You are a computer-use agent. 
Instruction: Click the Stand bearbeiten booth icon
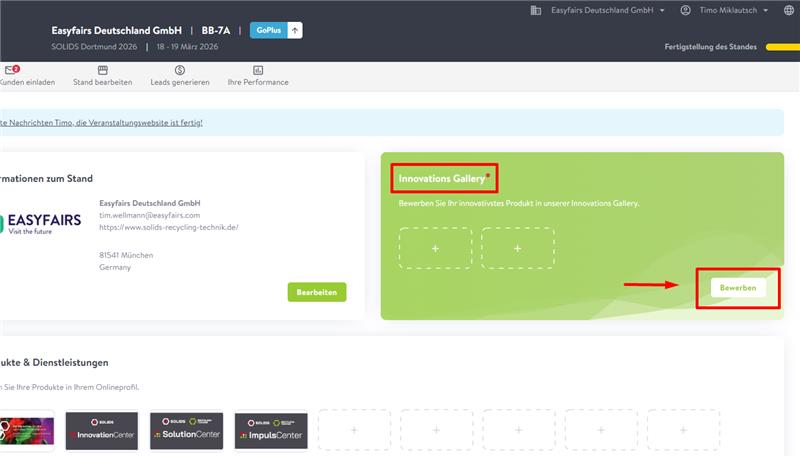pos(102,70)
